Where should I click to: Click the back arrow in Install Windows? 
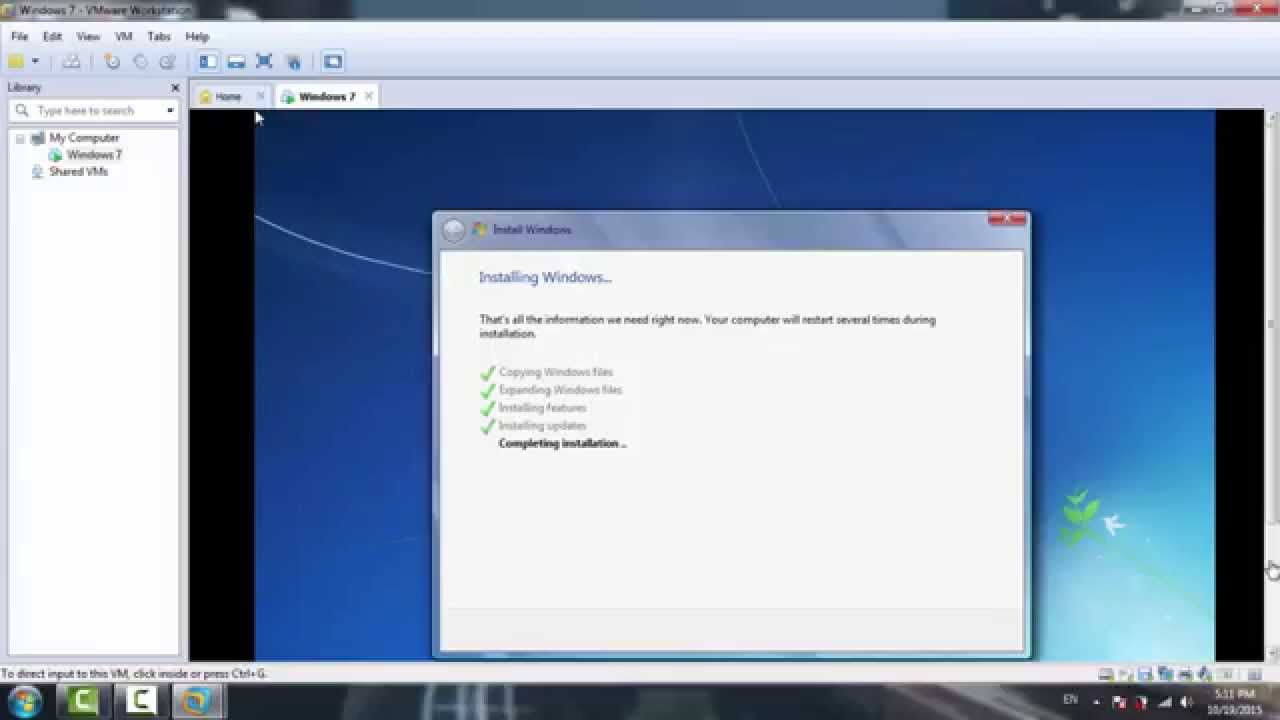coord(454,230)
